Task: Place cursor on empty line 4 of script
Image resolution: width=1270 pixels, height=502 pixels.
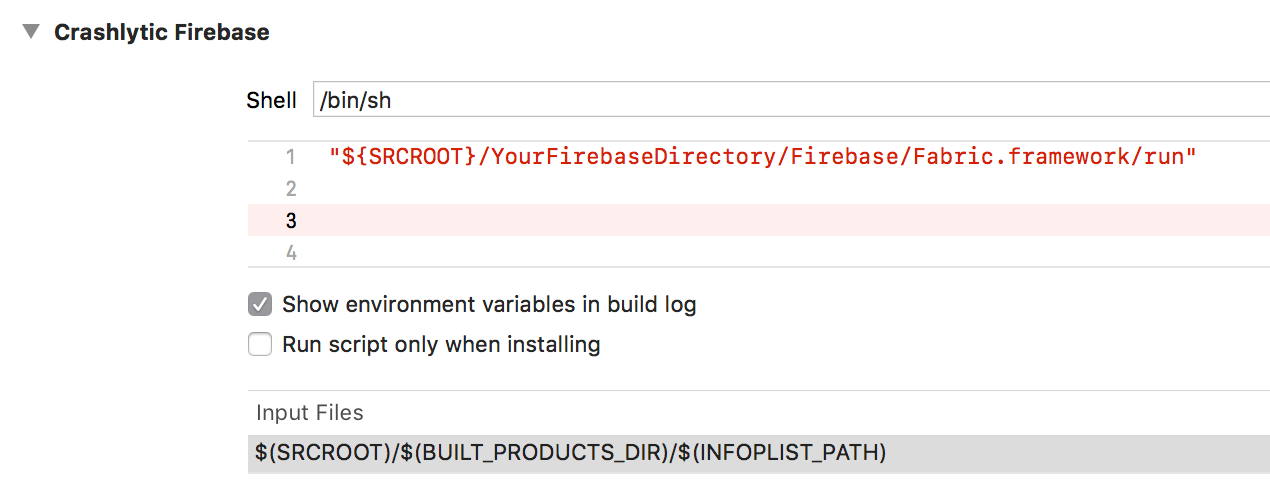Action: pos(790,252)
